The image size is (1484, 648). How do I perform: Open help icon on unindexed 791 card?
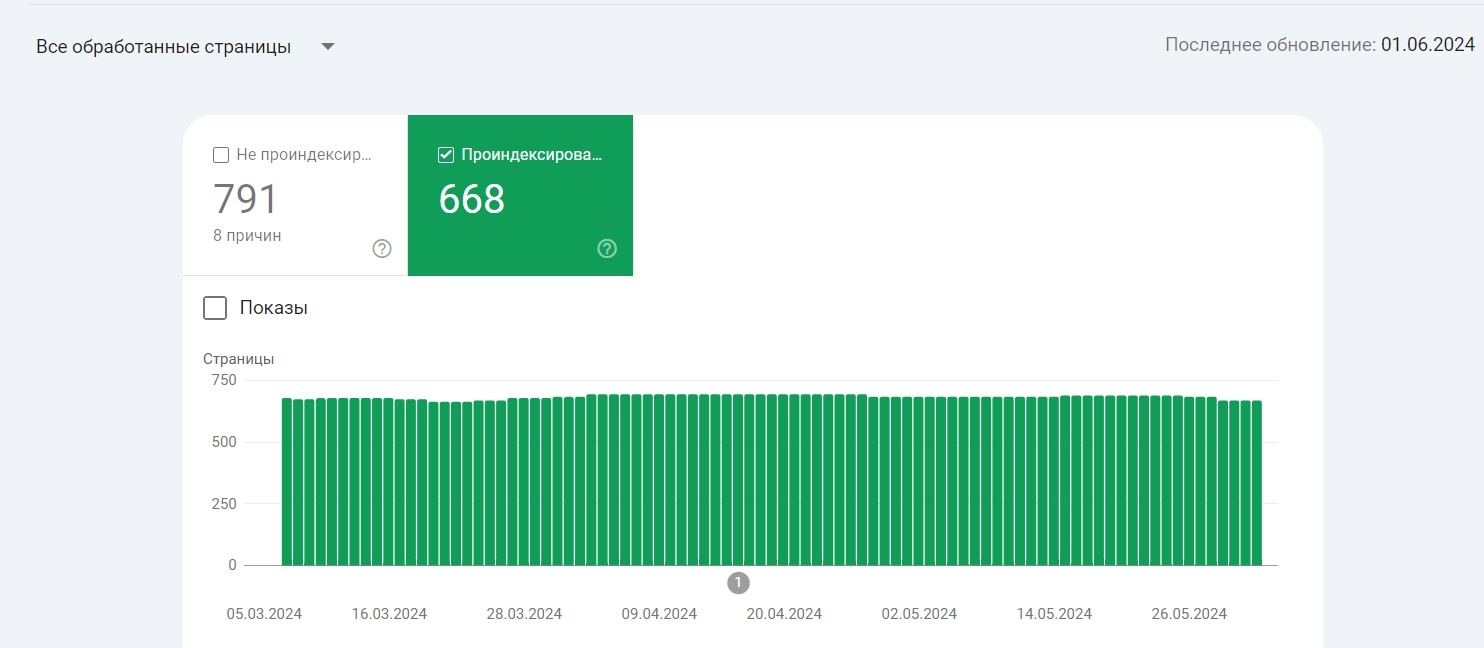382,249
